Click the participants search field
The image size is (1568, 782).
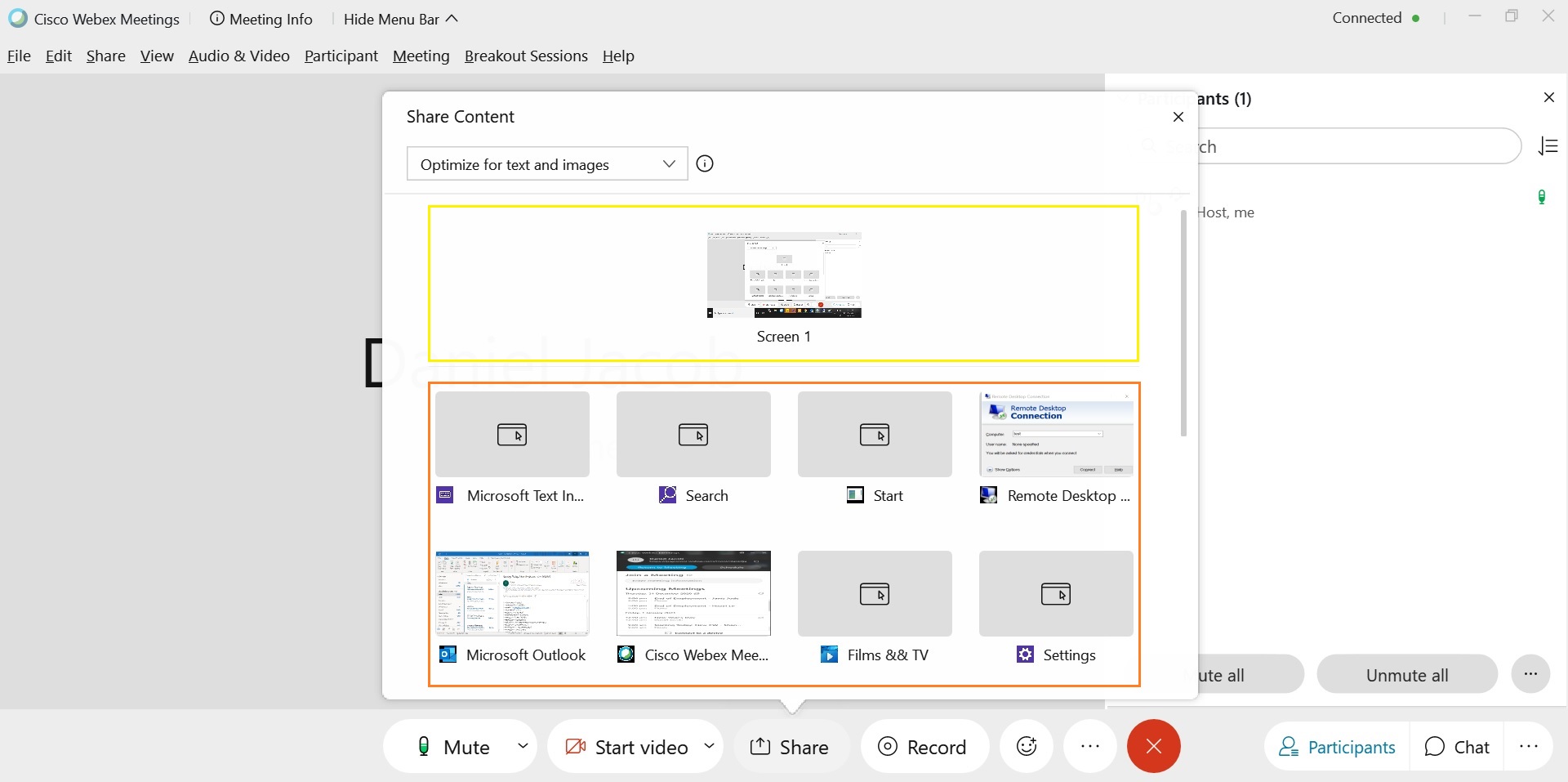[1360, 146]
